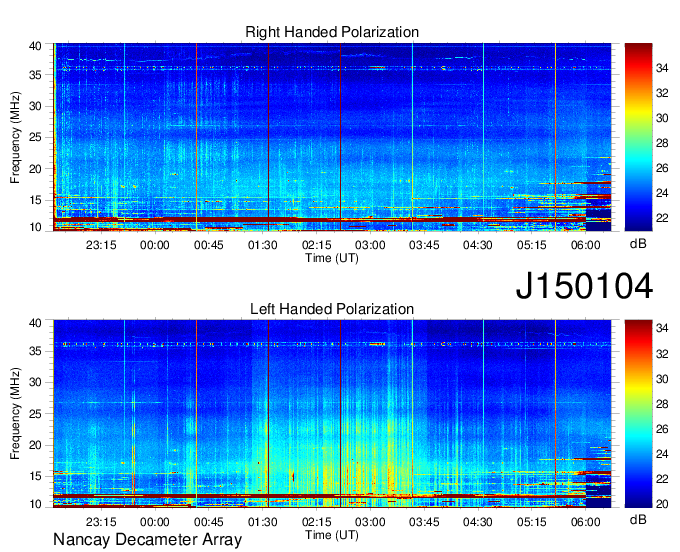Click 01:30 time tick under Left Handed plot
The image size is (680, 552).
coord(262,522)
